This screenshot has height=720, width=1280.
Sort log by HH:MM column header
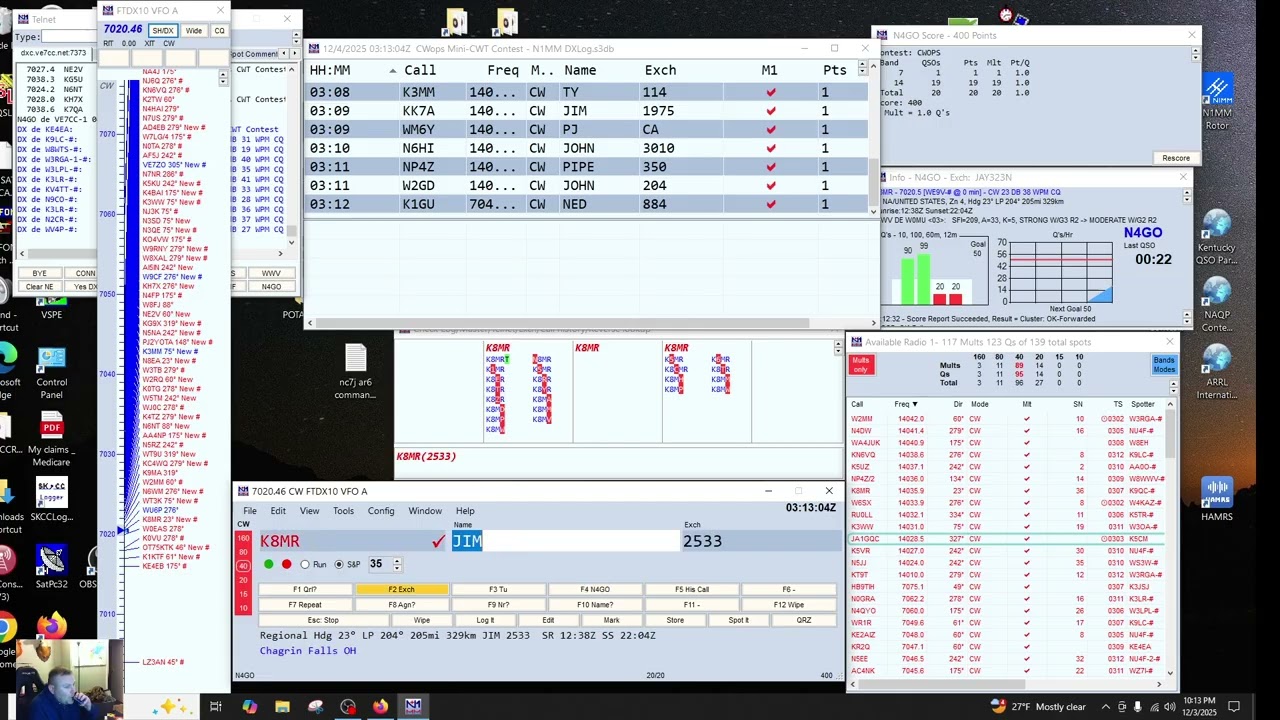click(x=330, y=70)
